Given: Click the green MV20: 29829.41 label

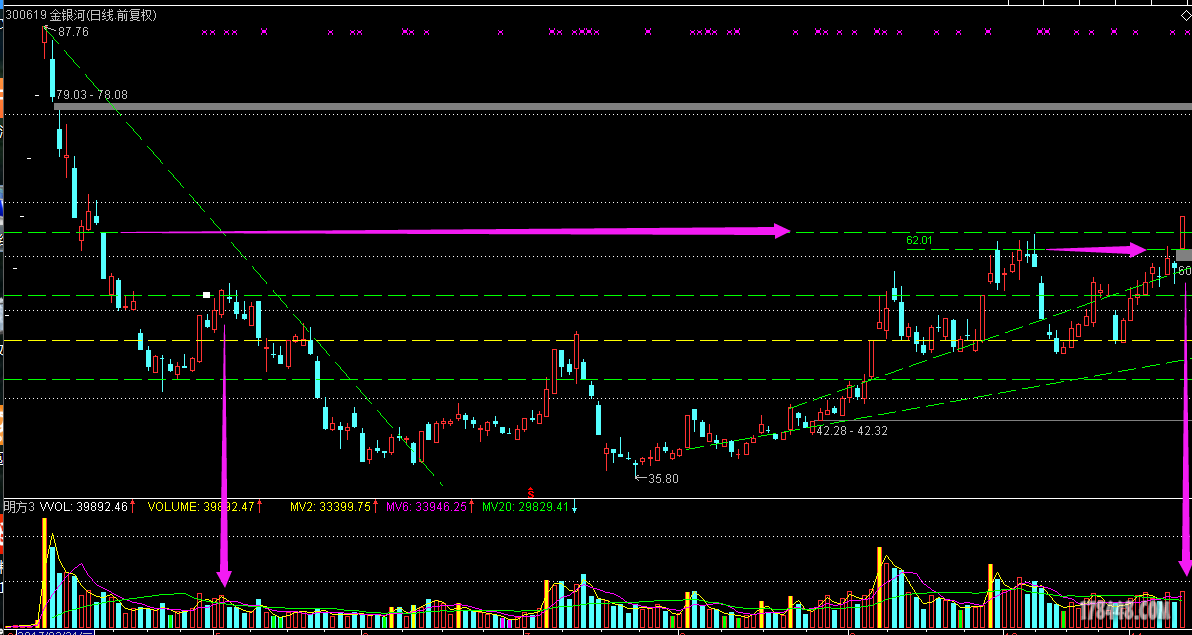Looking at the screenshot, I should click(x=525, y=506).
